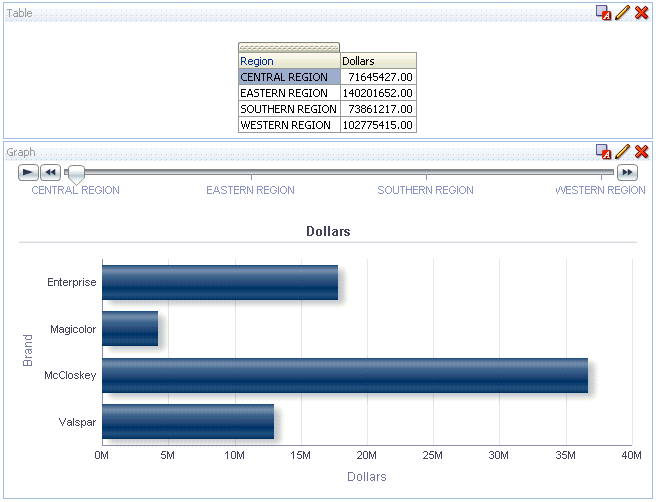Step the slider forward one region
This screenshot has width=656, height=502.
pyautogui.click(x=627, y=172)
